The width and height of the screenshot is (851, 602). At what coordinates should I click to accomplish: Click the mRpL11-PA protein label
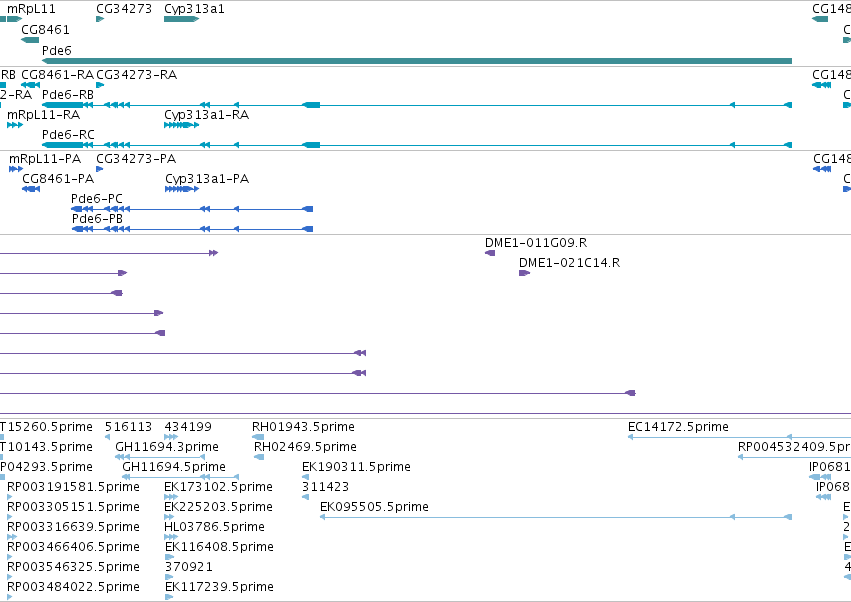45,159
